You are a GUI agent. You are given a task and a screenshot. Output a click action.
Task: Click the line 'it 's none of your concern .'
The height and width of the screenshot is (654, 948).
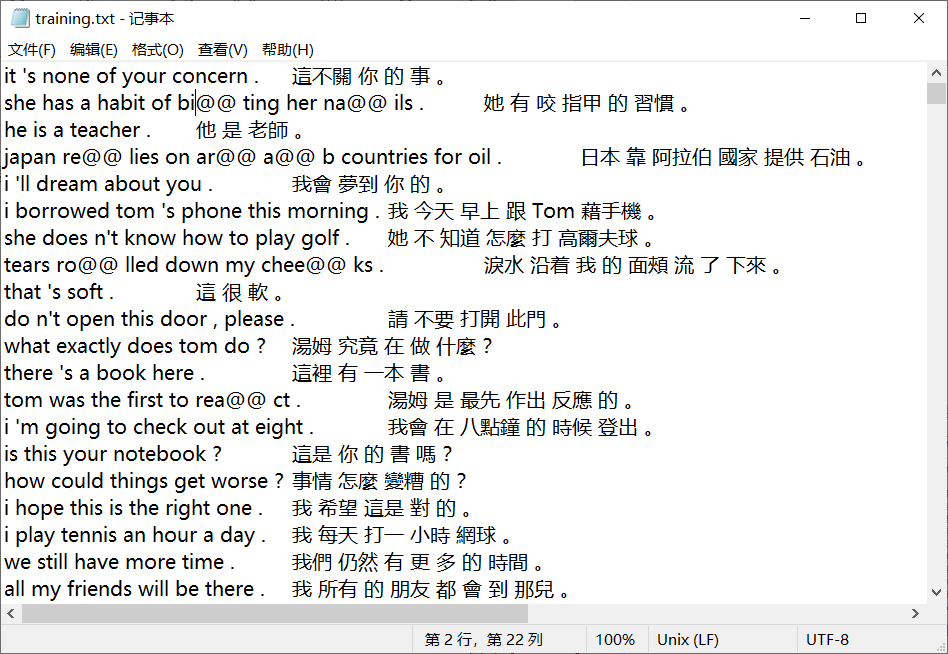tap(131, 76)
